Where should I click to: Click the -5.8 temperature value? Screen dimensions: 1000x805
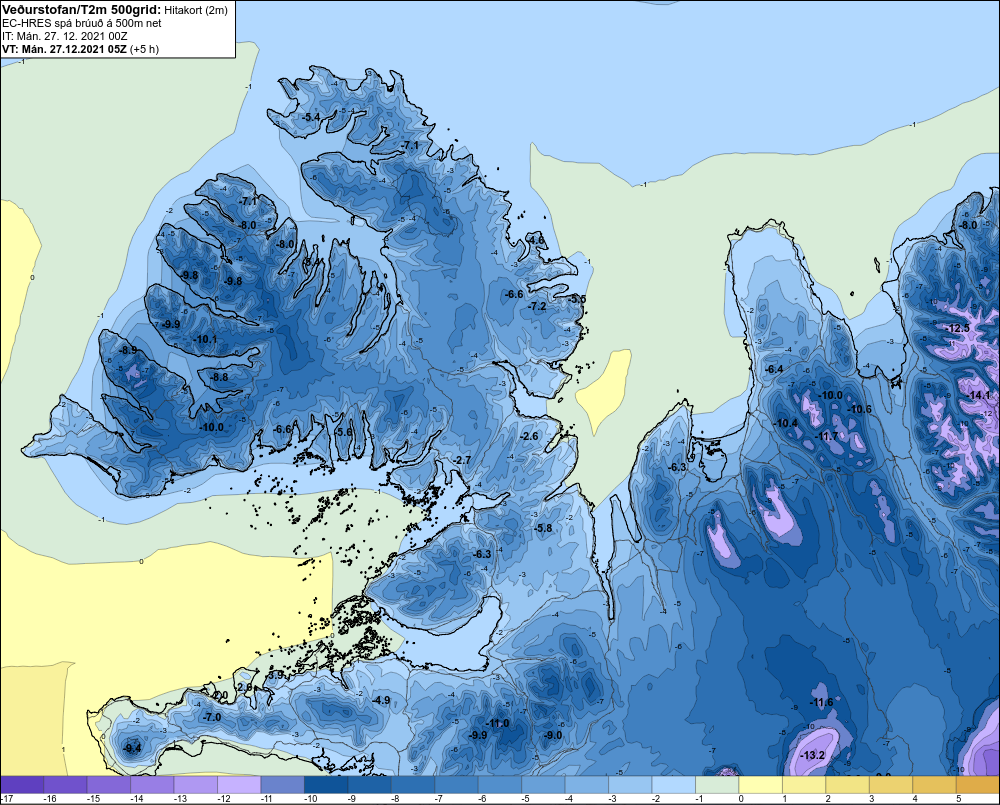[543, 528]
